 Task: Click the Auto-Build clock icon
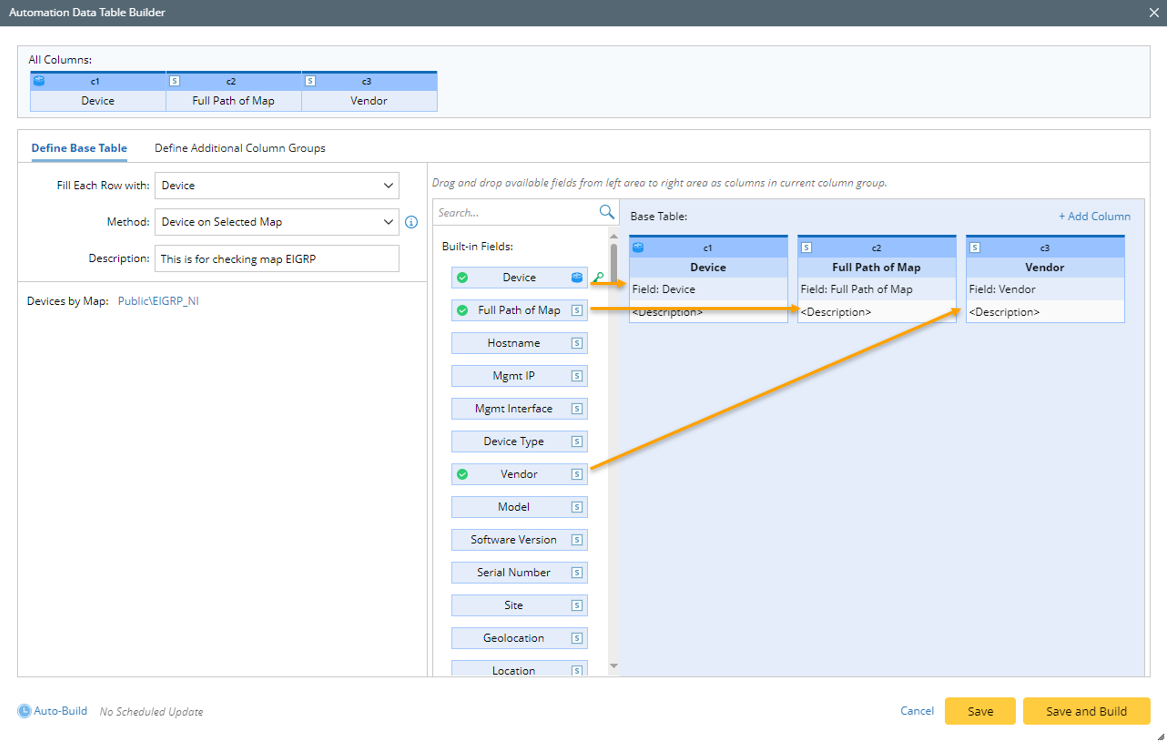(24, 711)
